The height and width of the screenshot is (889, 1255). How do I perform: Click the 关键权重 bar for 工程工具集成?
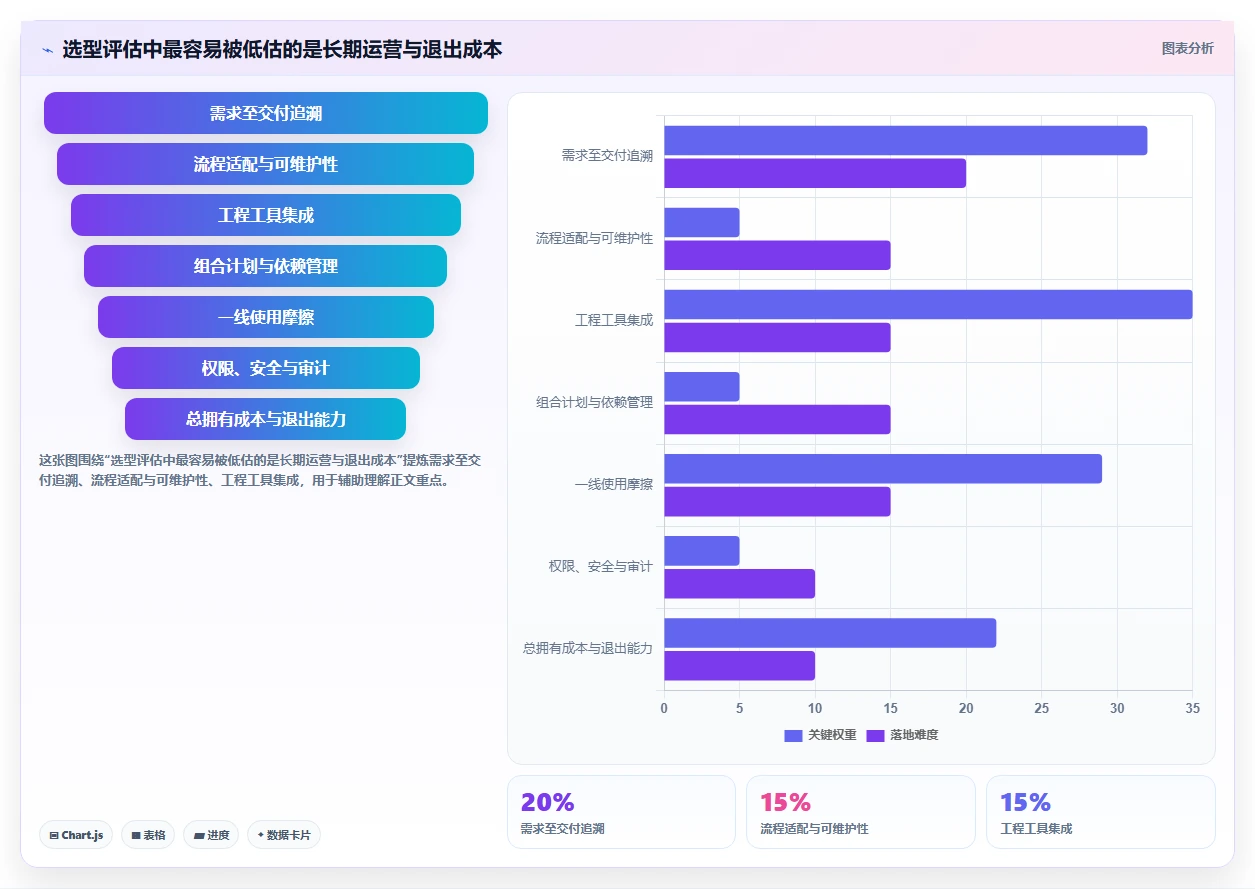pos(928,305)
